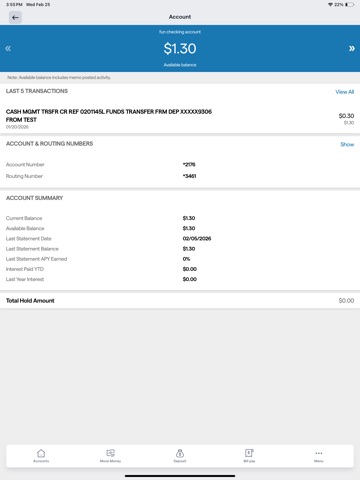Tap the Available Balance row in summary

180,228
